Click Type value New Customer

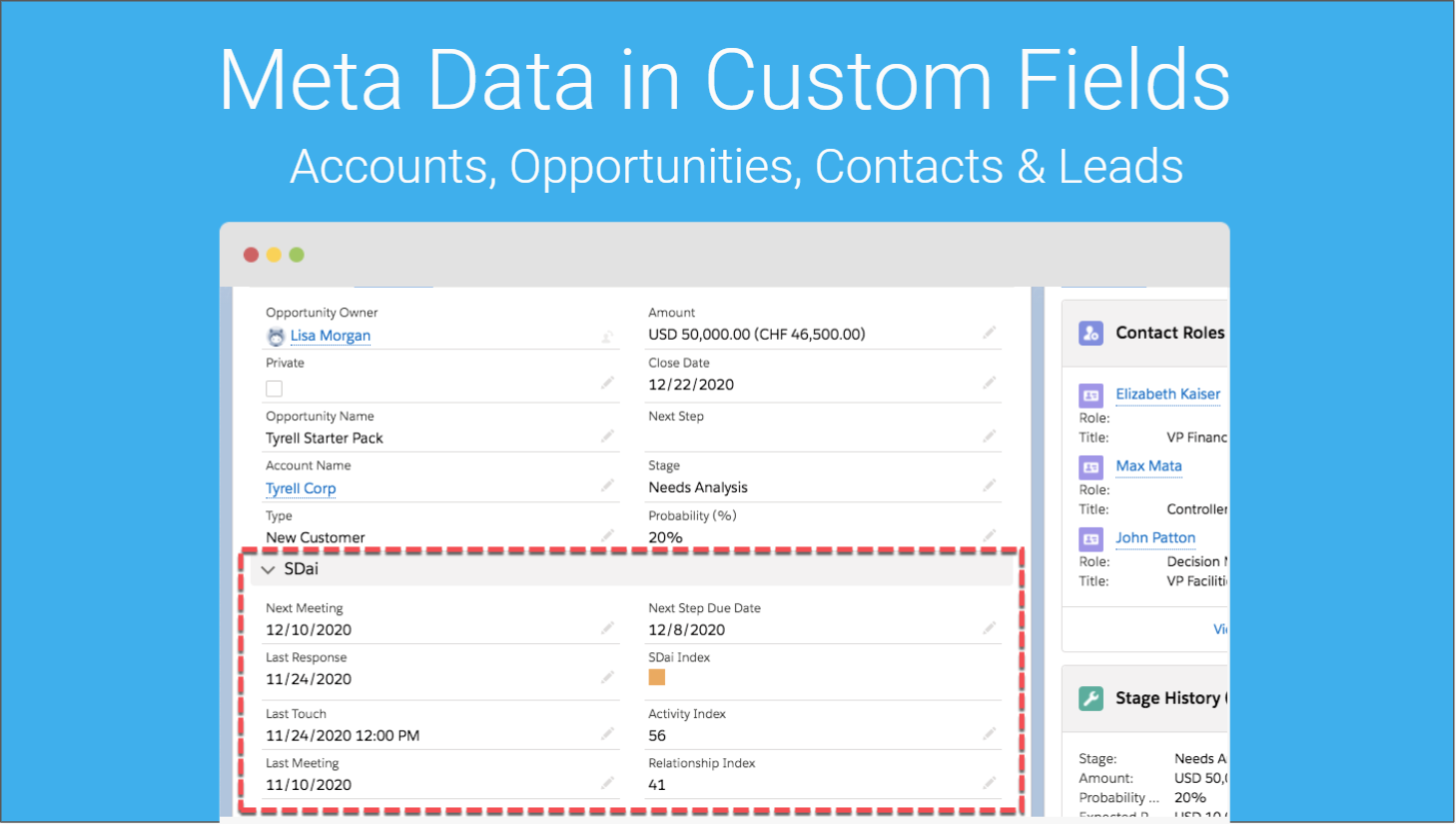click(316, 537)
